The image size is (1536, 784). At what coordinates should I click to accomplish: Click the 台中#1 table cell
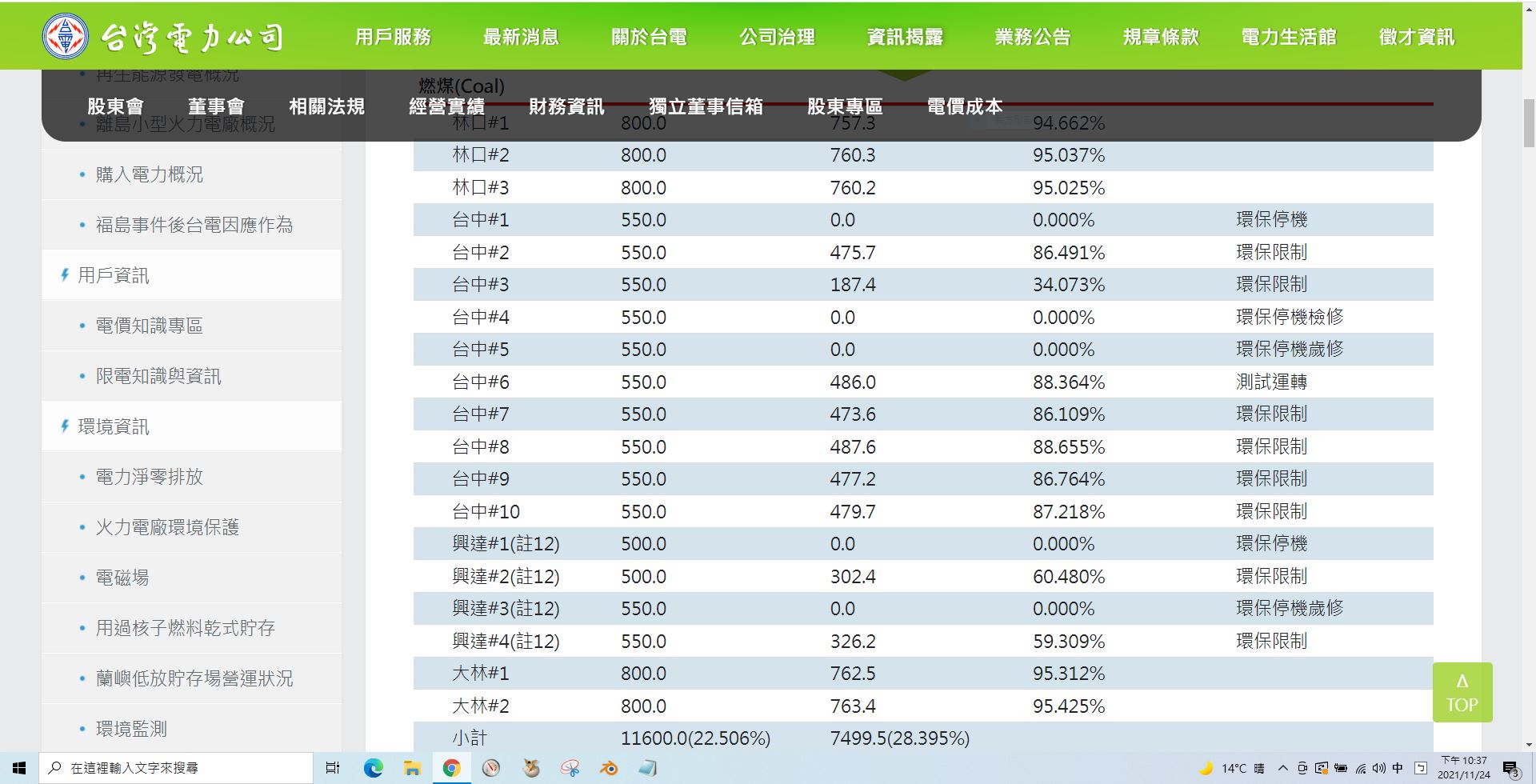[481, 220]
